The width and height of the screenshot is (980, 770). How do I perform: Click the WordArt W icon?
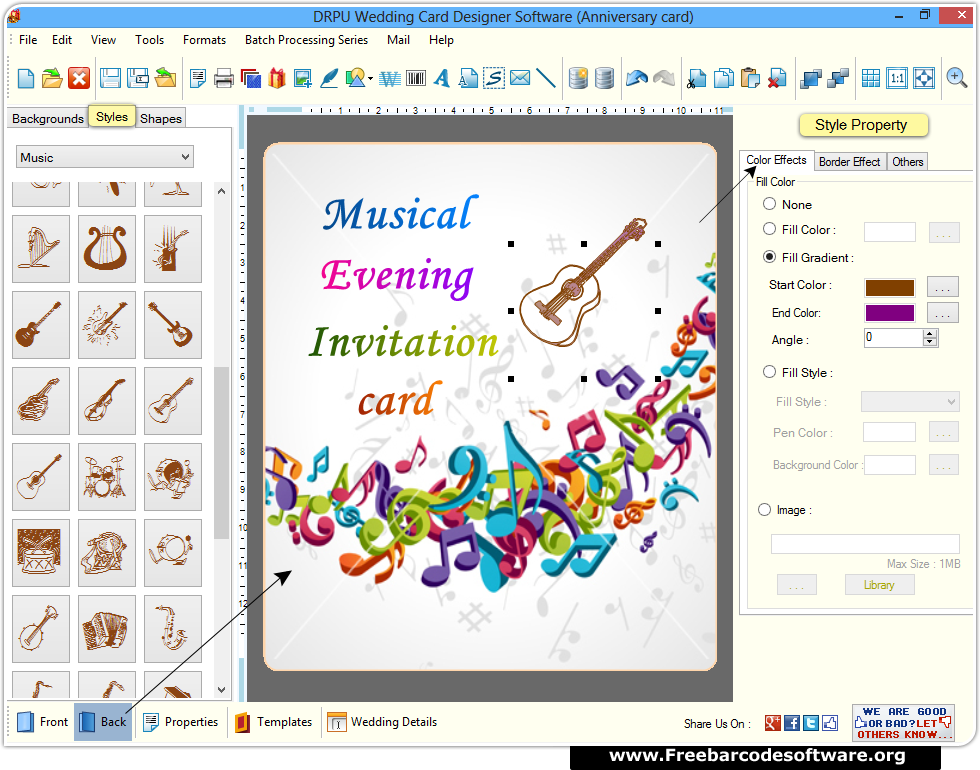[x=389, y=79]
